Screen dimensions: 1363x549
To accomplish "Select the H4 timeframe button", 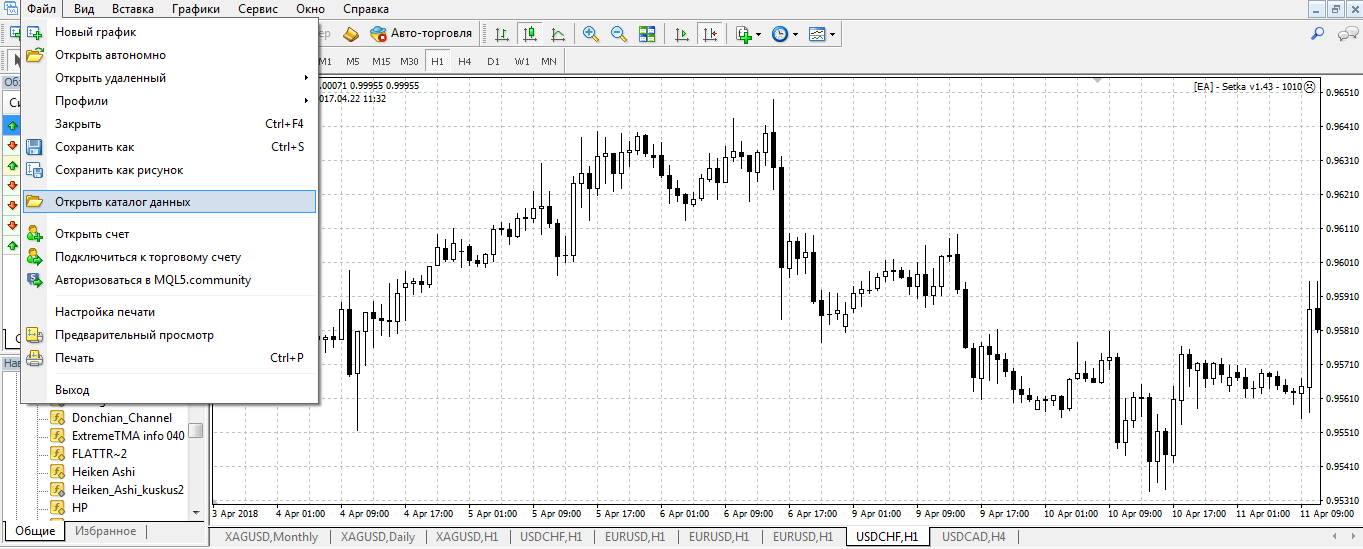I will coord(465,61).
